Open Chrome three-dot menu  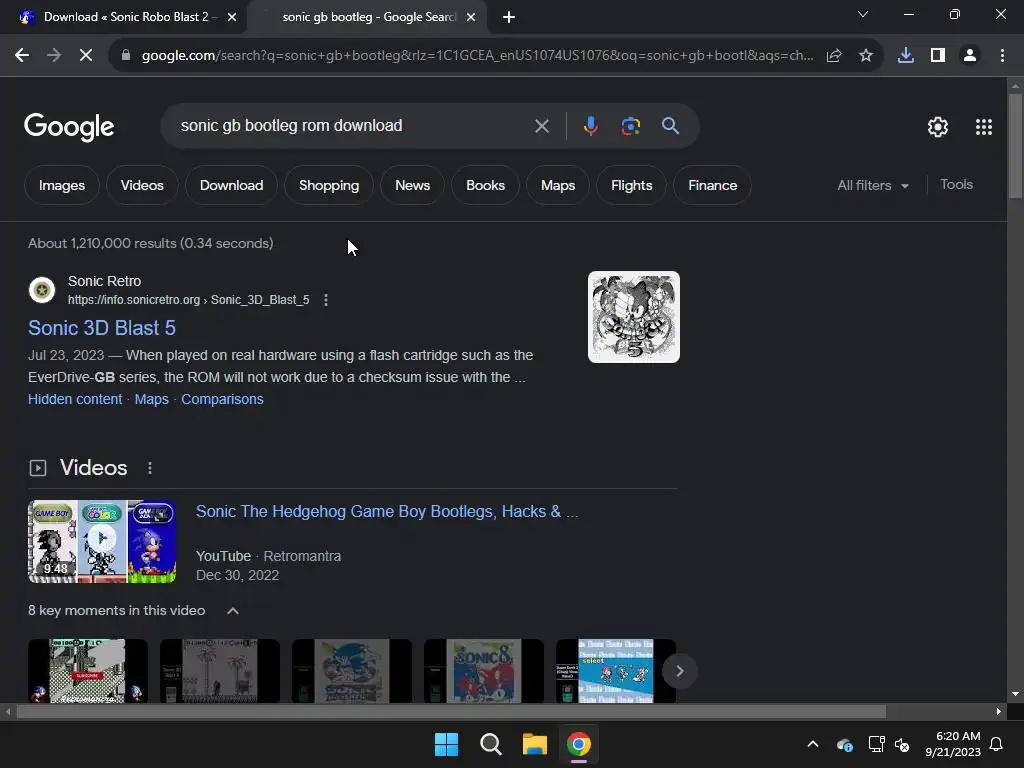(1002, 56)
